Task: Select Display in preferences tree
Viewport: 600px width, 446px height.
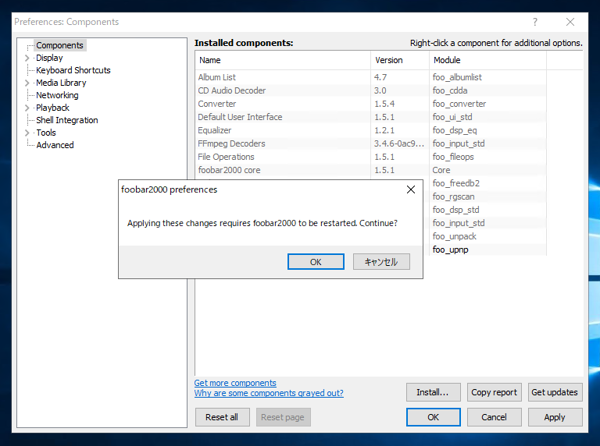Action: (49, 58)
